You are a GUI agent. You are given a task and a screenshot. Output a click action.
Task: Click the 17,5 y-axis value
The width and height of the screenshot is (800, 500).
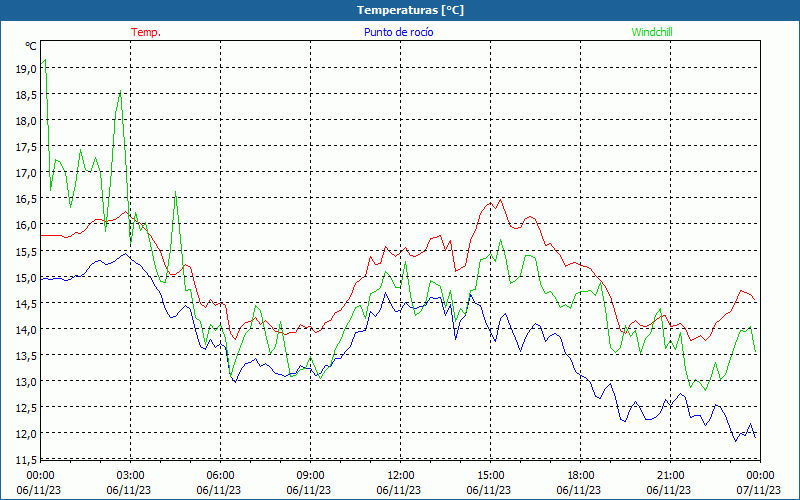pyautogui.click(x=27, y=147)
